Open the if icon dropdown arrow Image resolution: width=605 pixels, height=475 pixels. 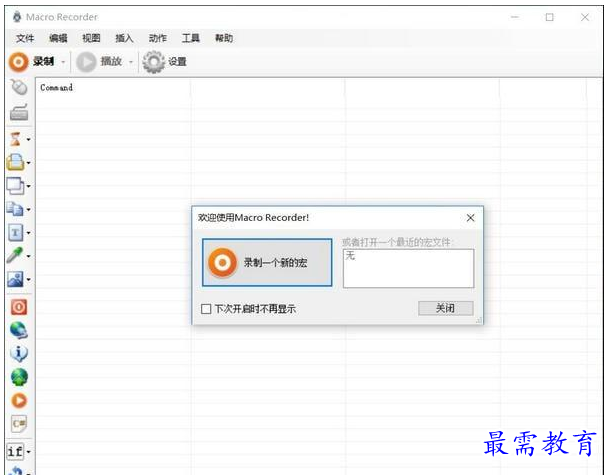tap(28, 451)
